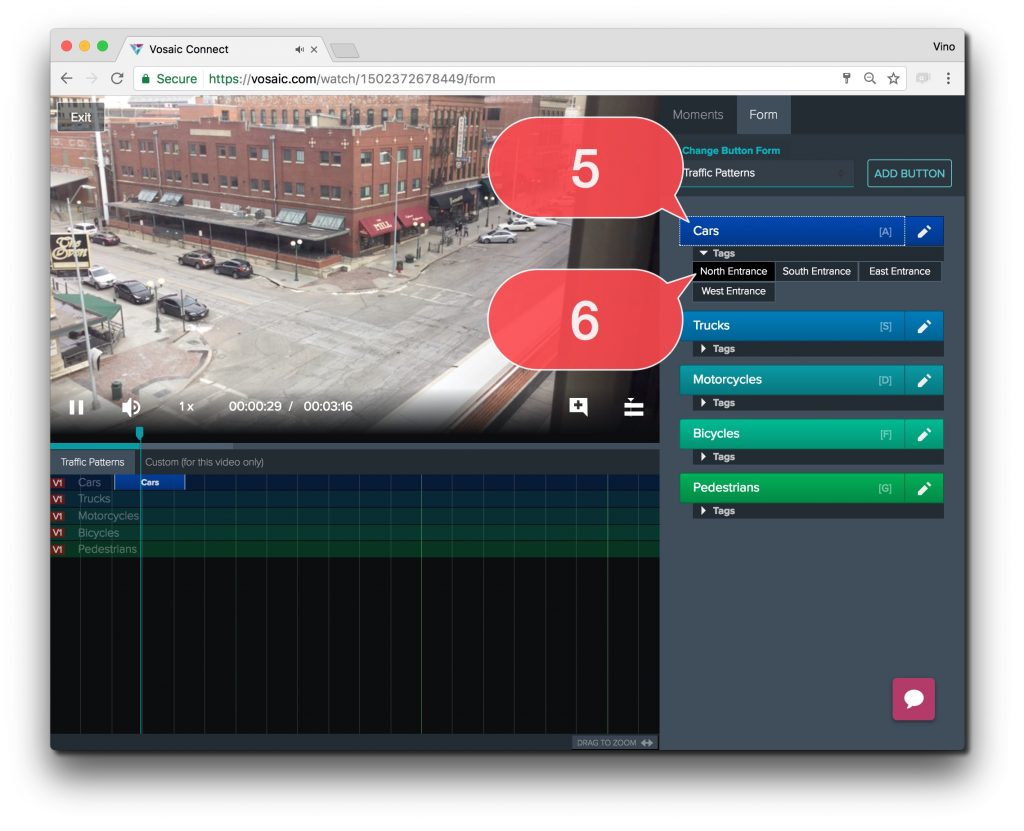
Task: Open Chrome three-dot menu
Action: [x=948, y=78]
